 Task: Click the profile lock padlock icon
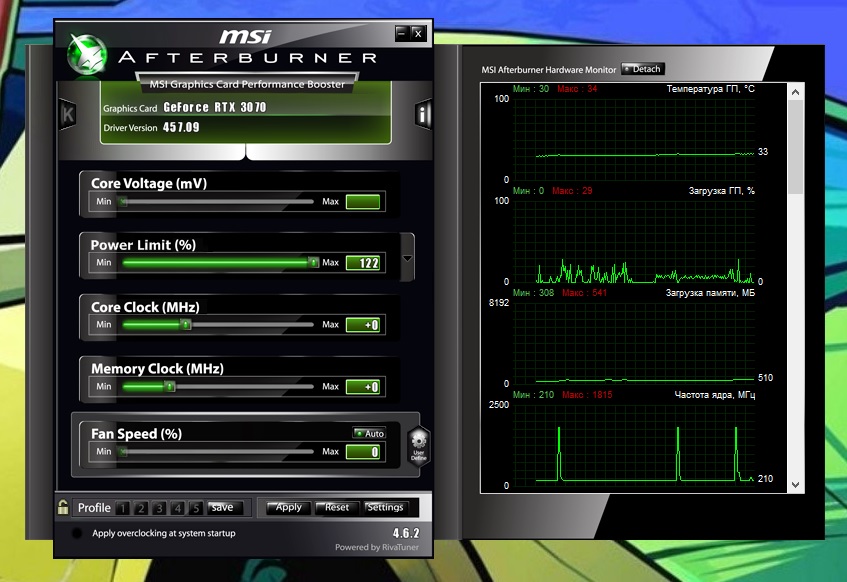pyautogui.click(x=63, y=507)
